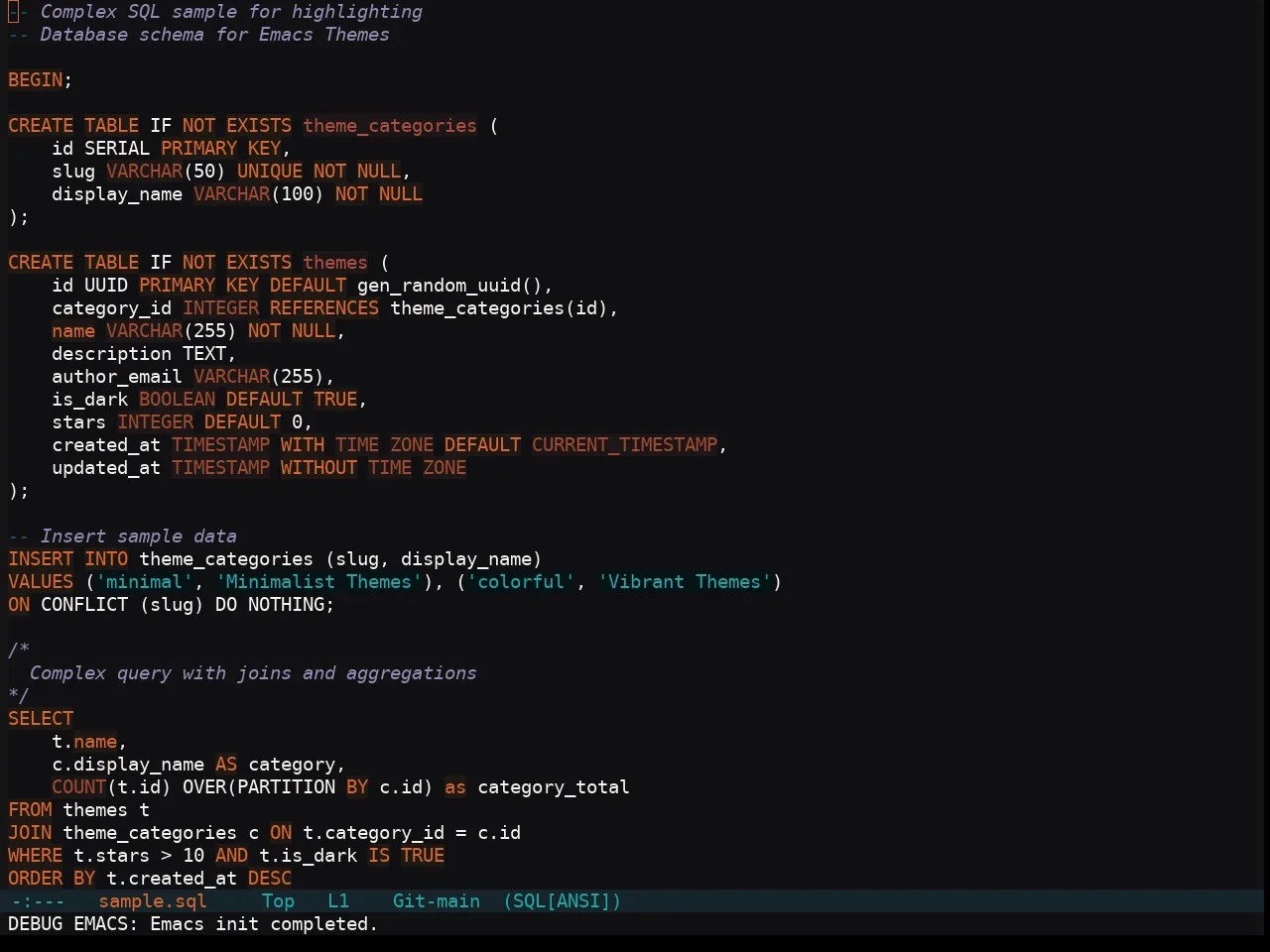This screenshot has height=952, width=1270.
Task: Click CURRENT_TIMESTAMP keyword
Action: [x=625, y=445]
